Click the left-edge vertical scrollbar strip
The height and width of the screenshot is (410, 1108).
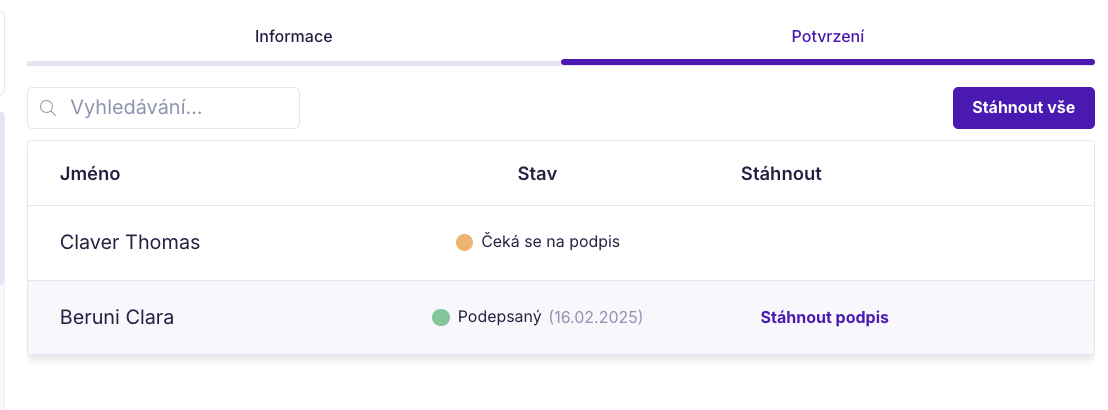point(2,198)
